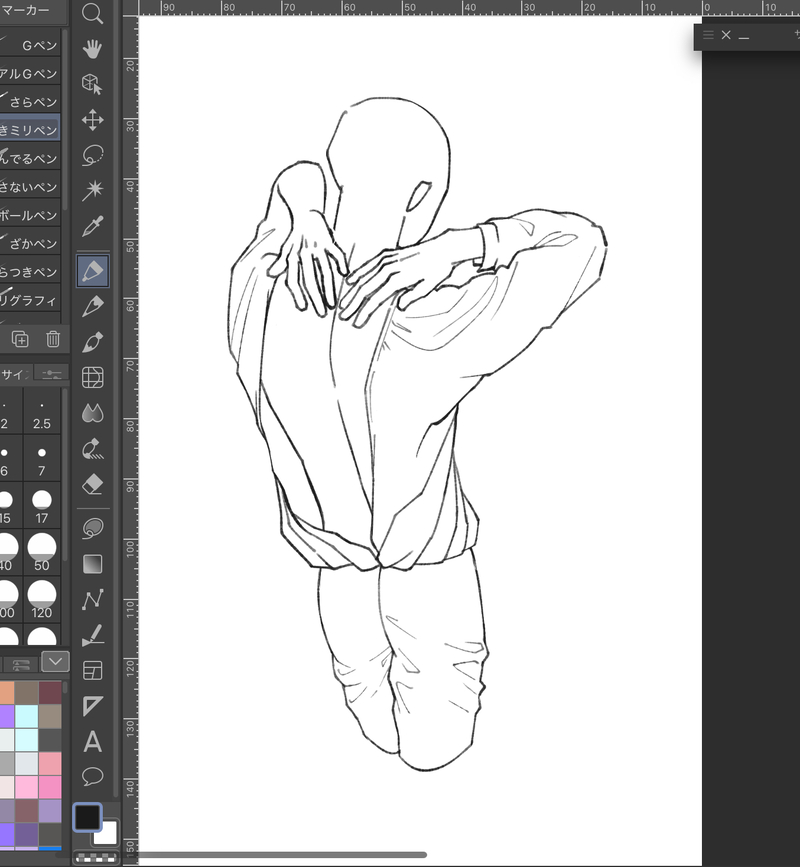The width and height of the screenshot is (800, 867).
Task: Click the Move Layer tool
Action: (x=92, y=120)
